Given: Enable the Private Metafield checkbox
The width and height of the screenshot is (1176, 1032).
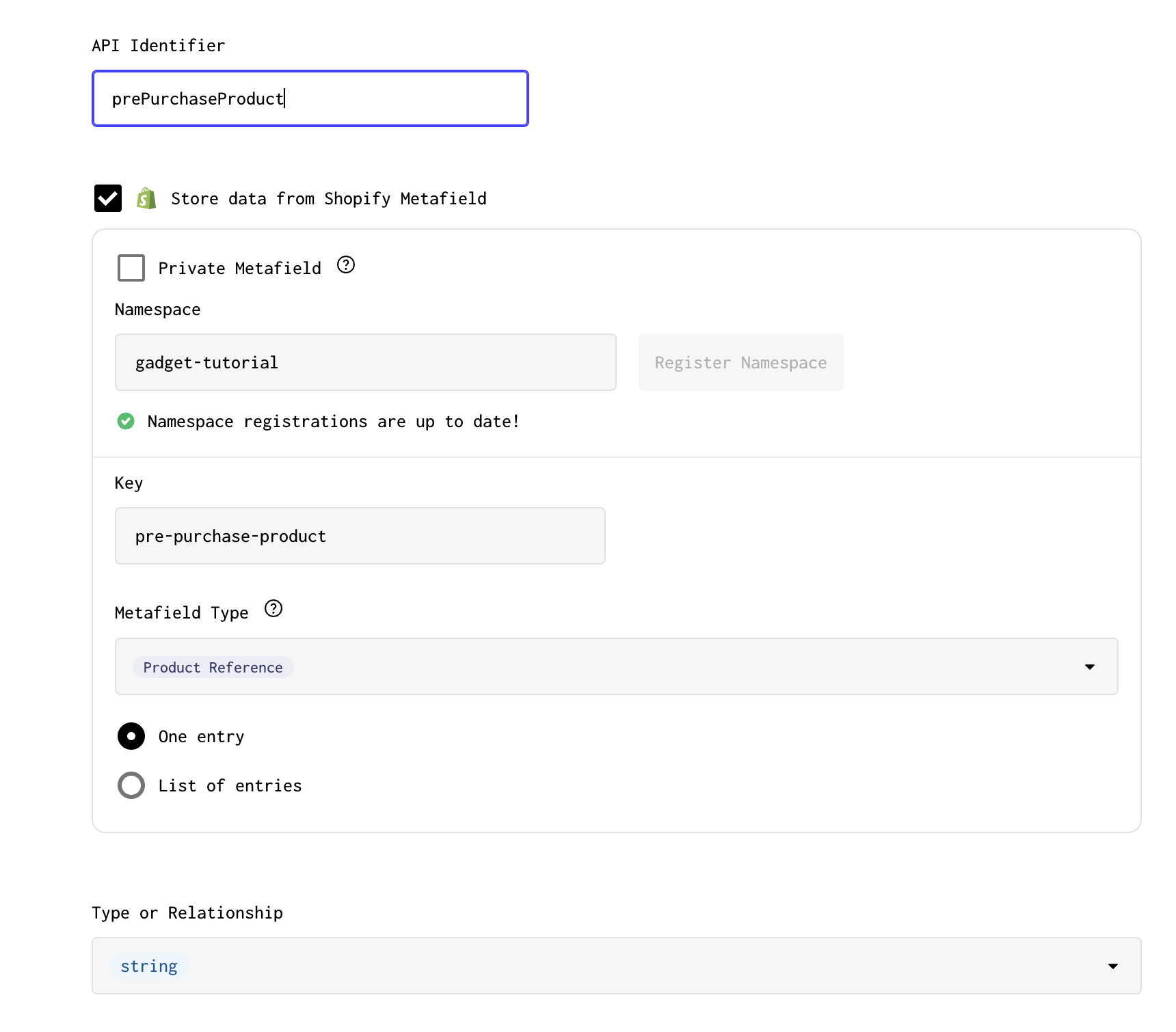Looking at the screenshot, I should [x=131, y=268].
